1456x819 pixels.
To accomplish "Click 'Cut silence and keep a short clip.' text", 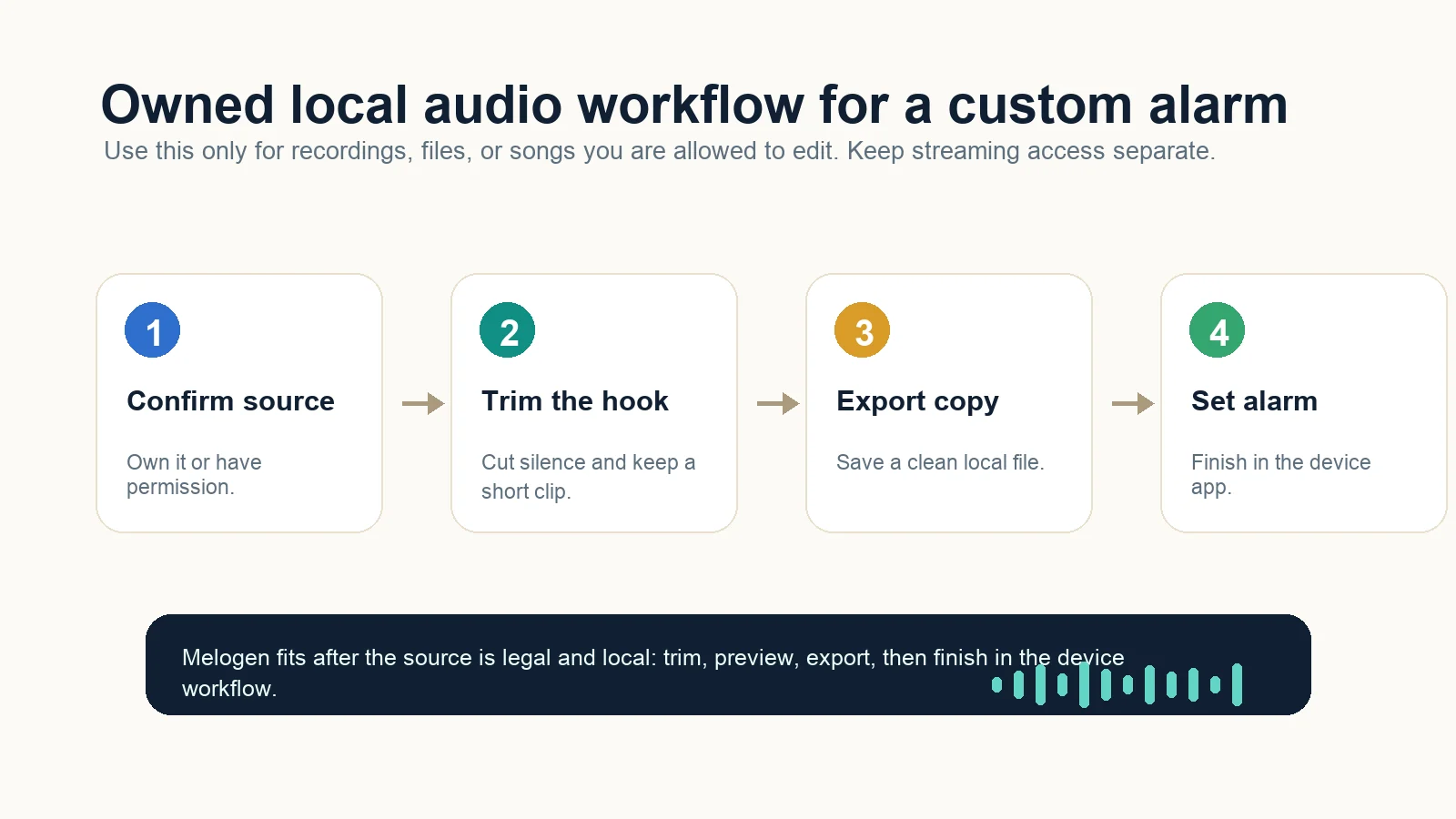I will 588,477.
